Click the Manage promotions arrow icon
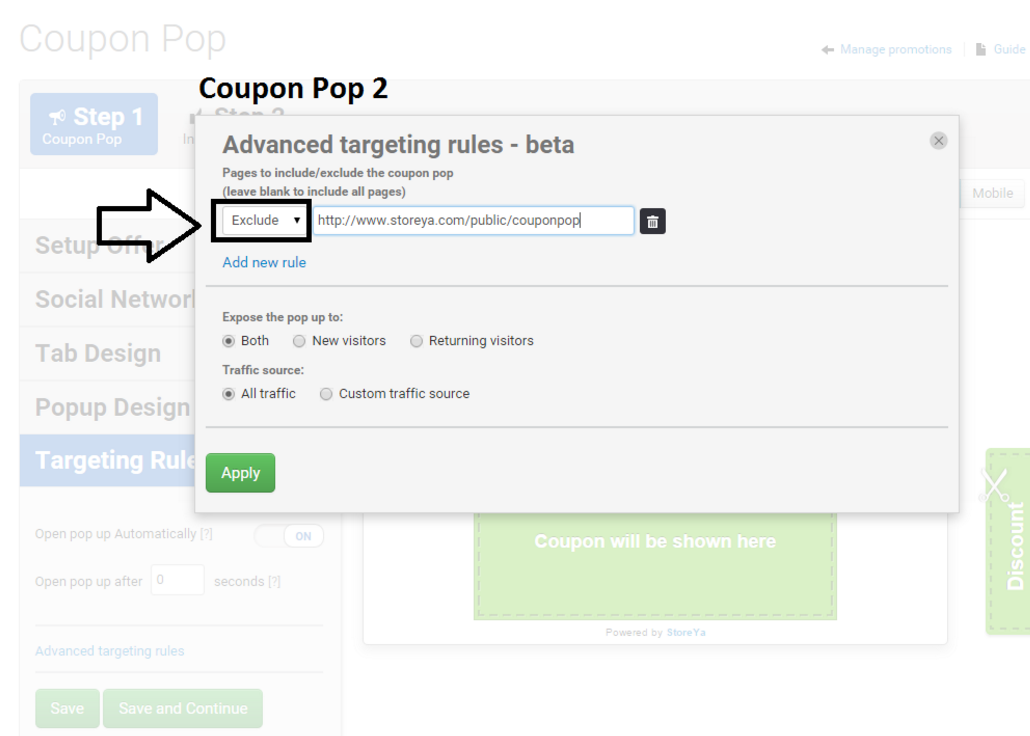The height and width of the screenshot is (736, 1030). click(x=828, y=50)
